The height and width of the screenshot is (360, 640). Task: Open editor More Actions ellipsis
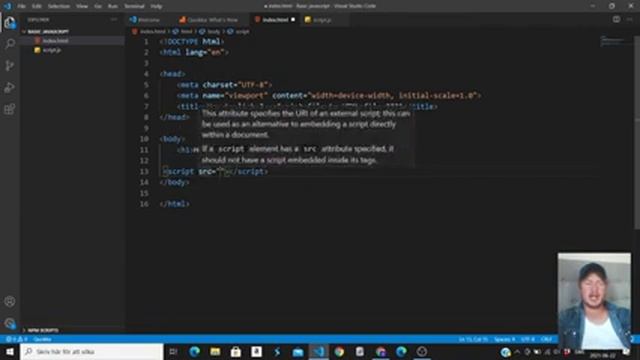(629, 19)
